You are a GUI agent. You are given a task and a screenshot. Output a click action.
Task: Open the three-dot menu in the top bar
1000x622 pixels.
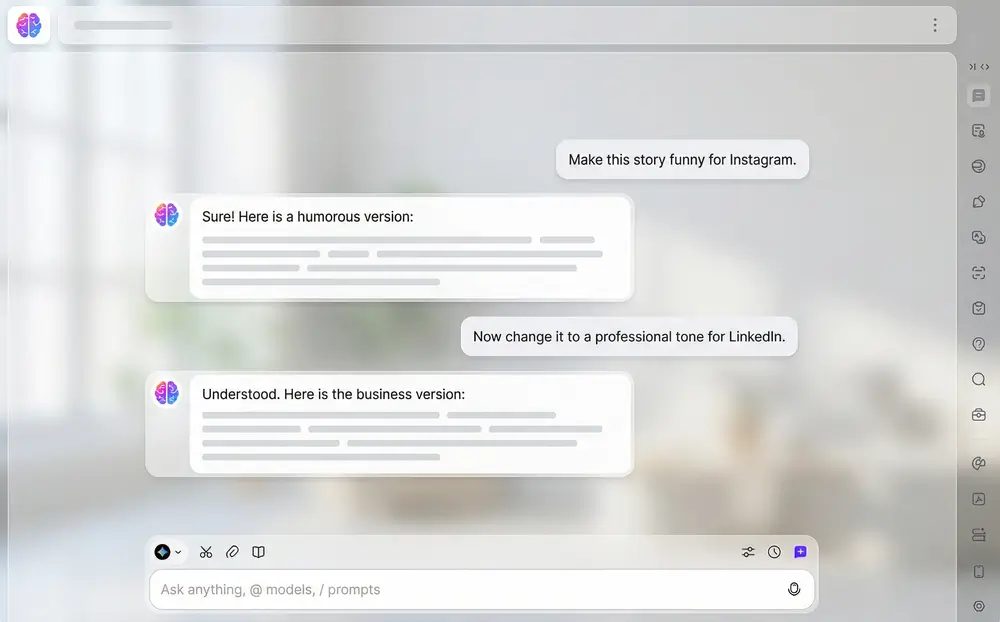pyautogui.click(x=935, y=26)
